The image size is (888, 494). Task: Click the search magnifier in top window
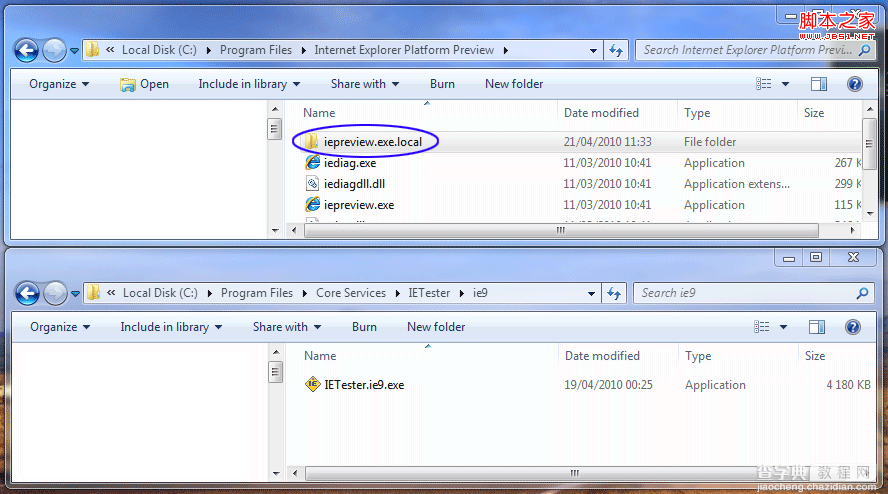(x=864, y=50)
